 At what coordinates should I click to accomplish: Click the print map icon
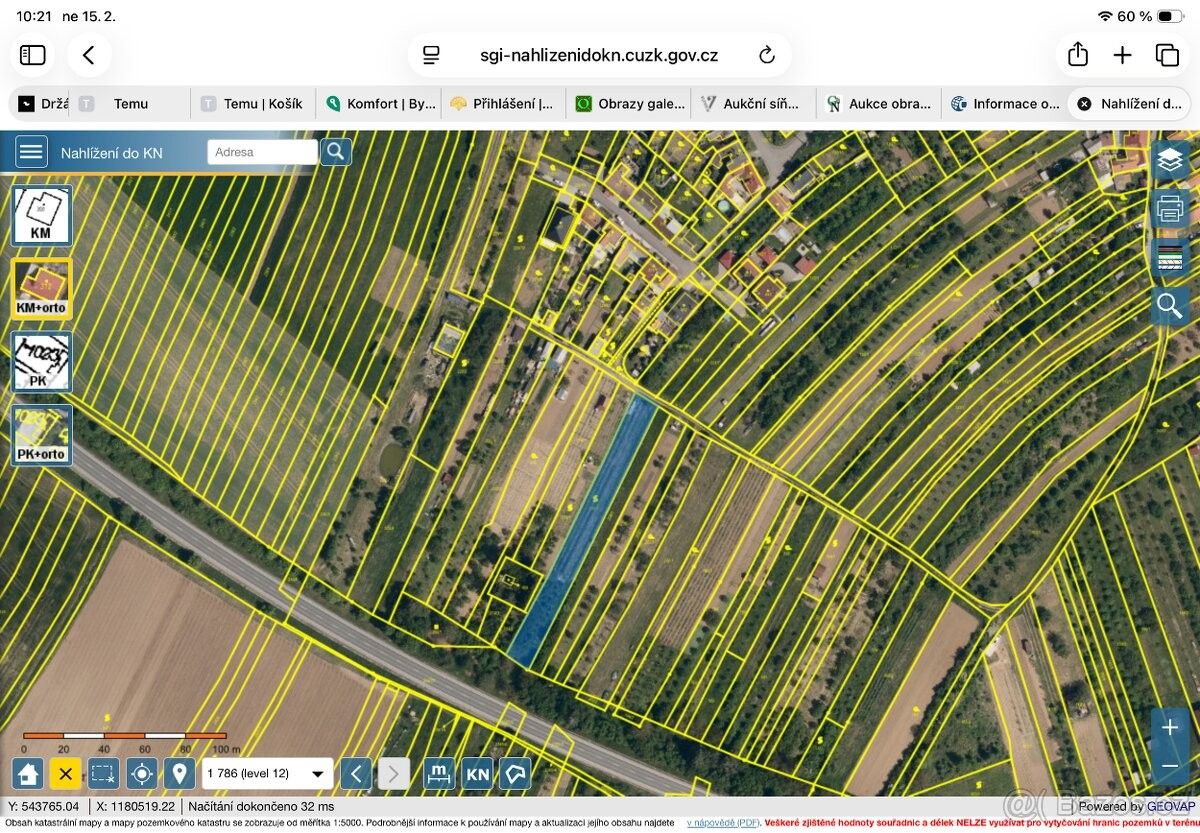point(1170,209)
